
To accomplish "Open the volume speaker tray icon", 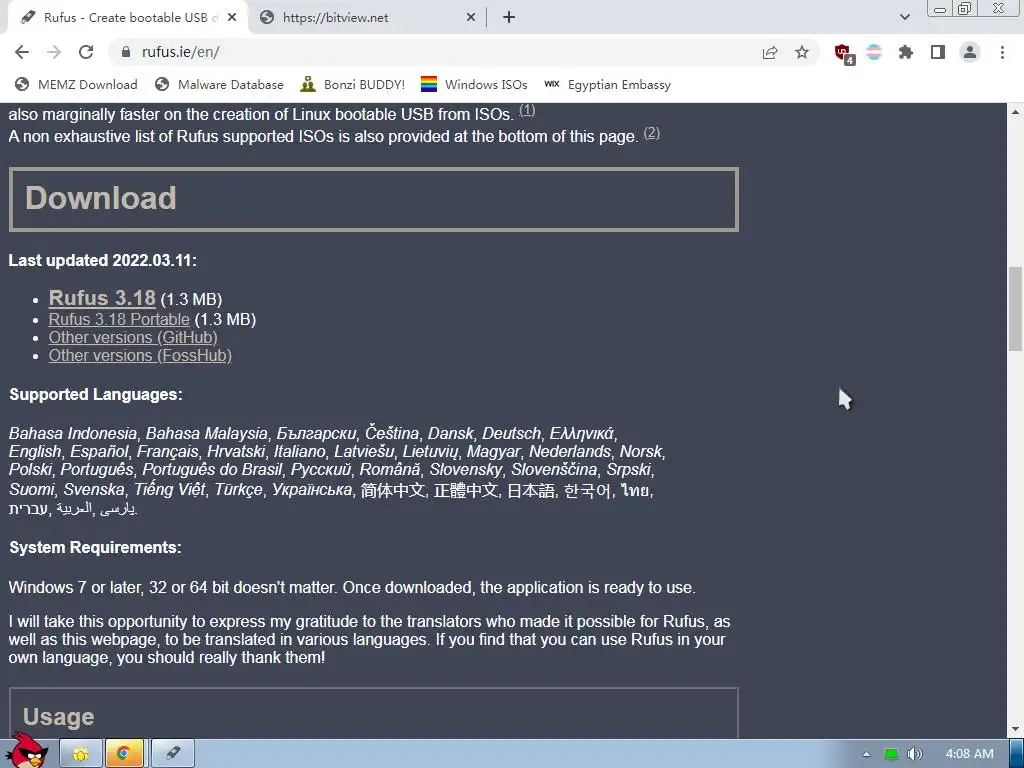I will coord(915,754).
